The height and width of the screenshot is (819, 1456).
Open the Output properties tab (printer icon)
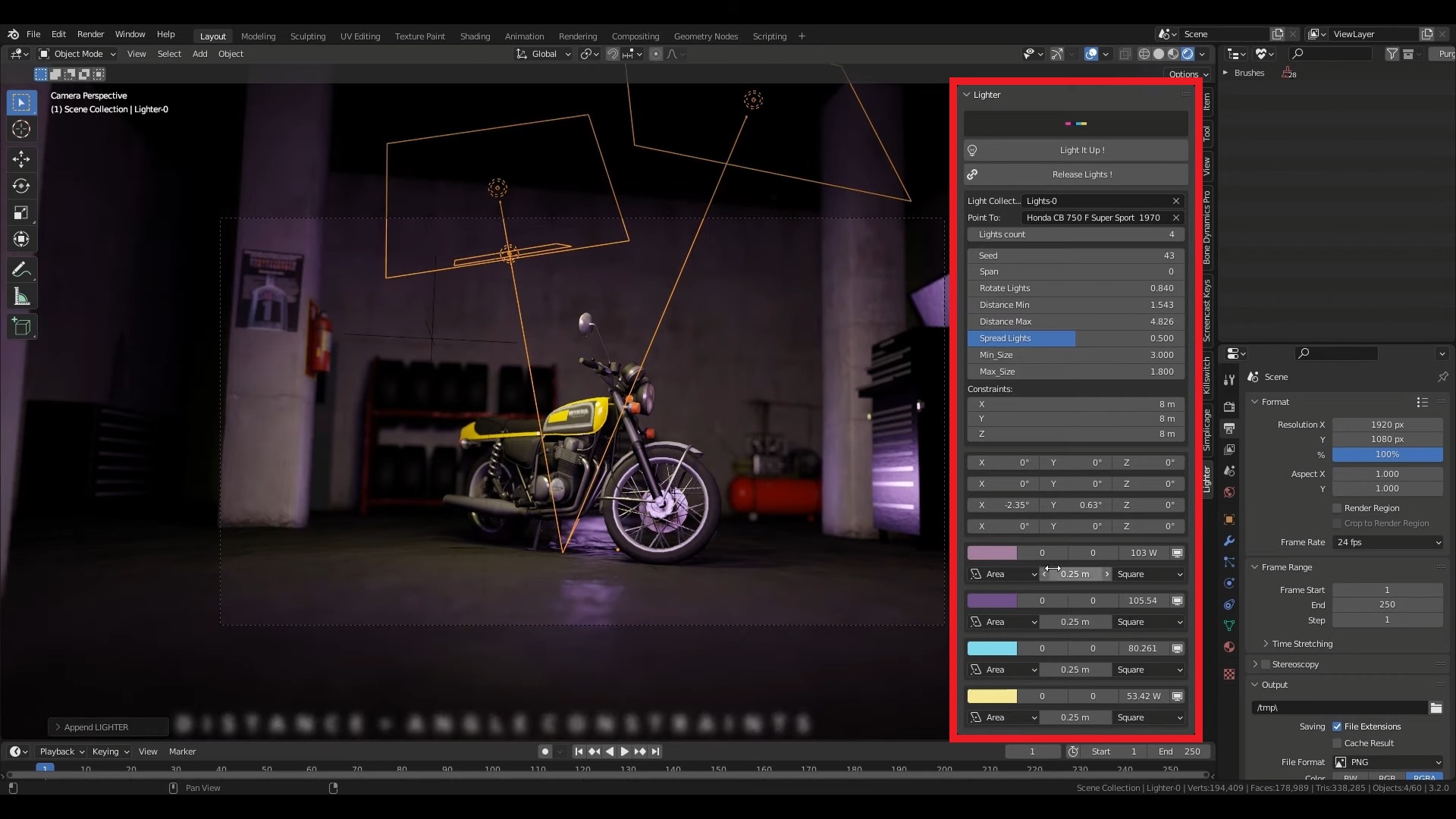[1228, 428]
